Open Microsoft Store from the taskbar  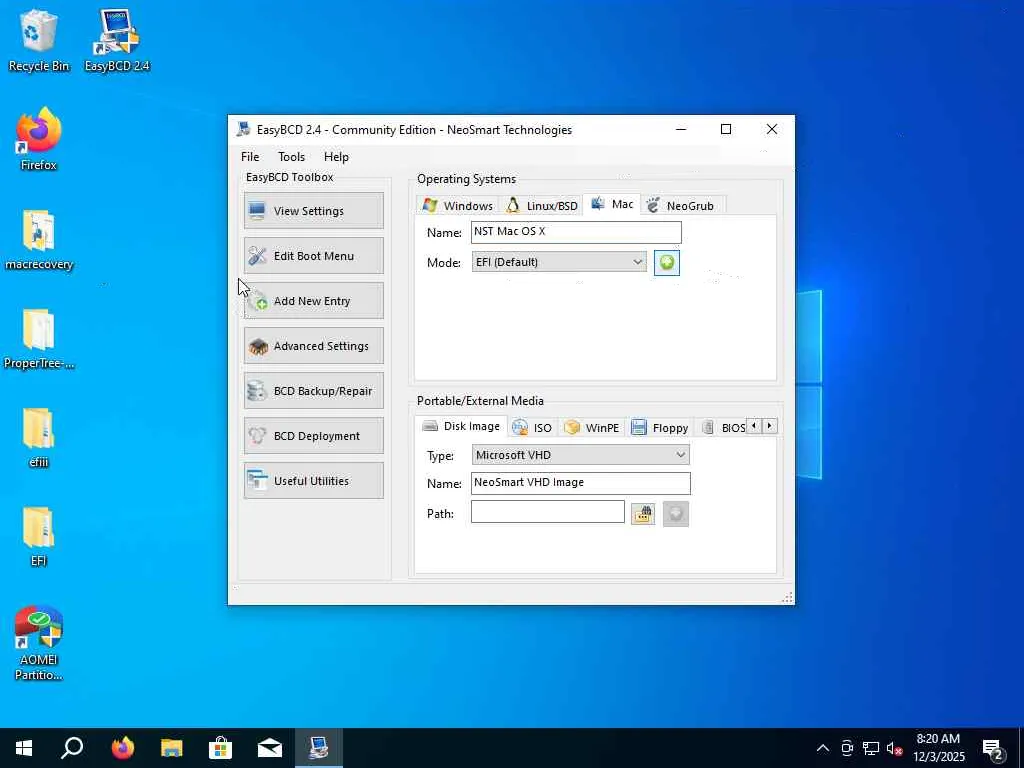coord(221,748)
